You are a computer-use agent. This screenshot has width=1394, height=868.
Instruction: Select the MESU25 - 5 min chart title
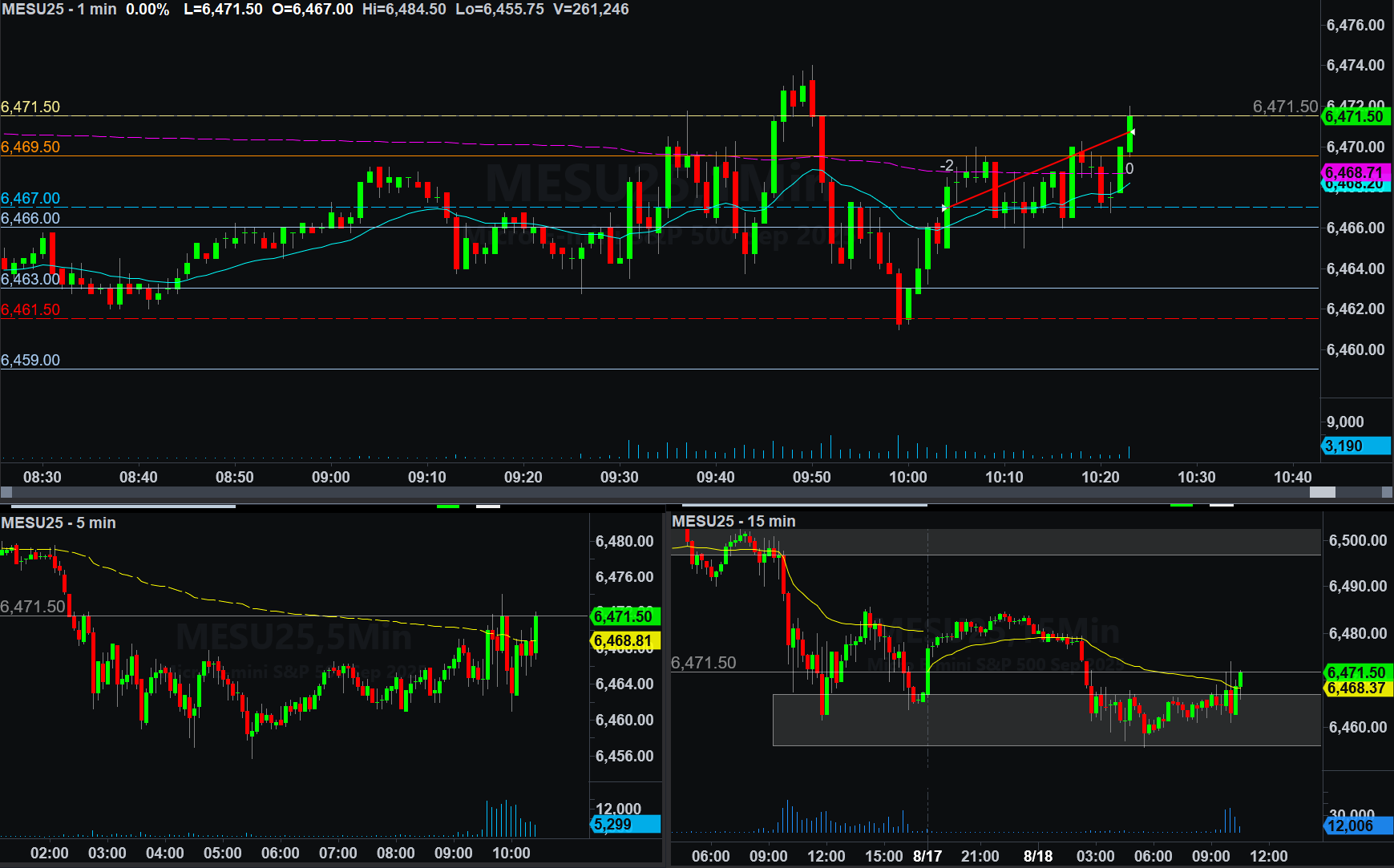59,523
